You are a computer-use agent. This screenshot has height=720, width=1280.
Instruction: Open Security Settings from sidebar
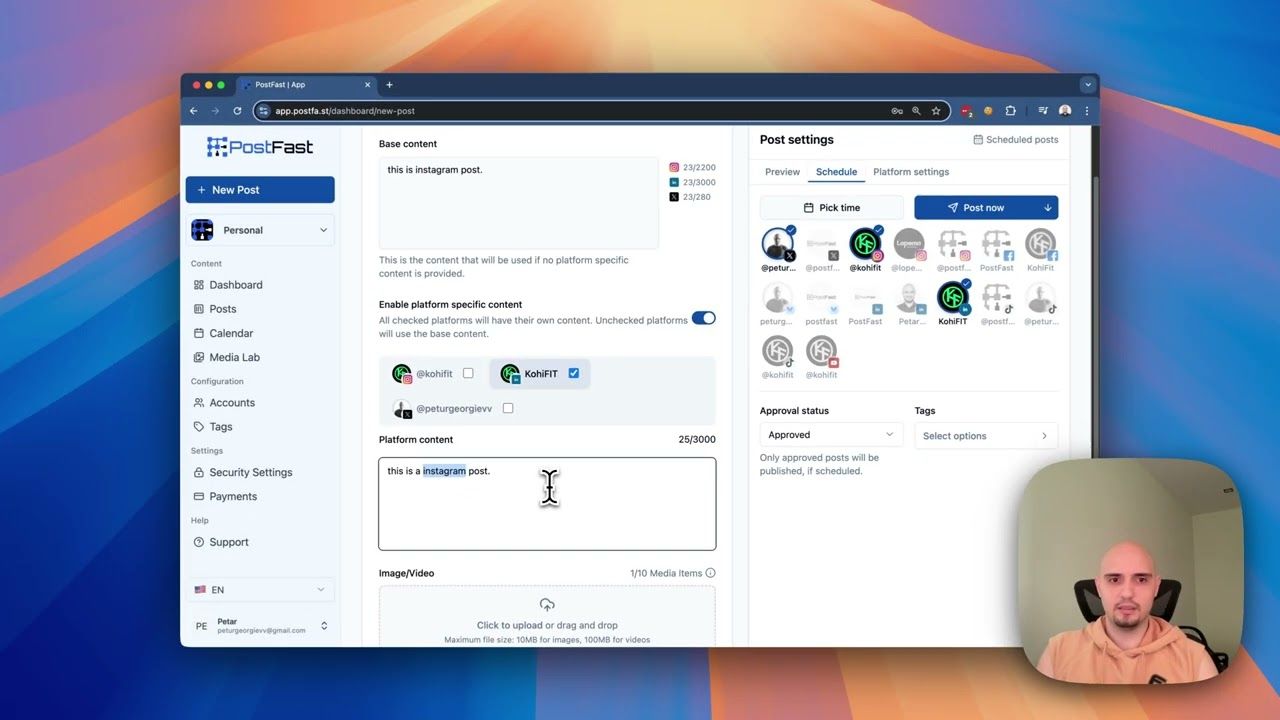250,471
